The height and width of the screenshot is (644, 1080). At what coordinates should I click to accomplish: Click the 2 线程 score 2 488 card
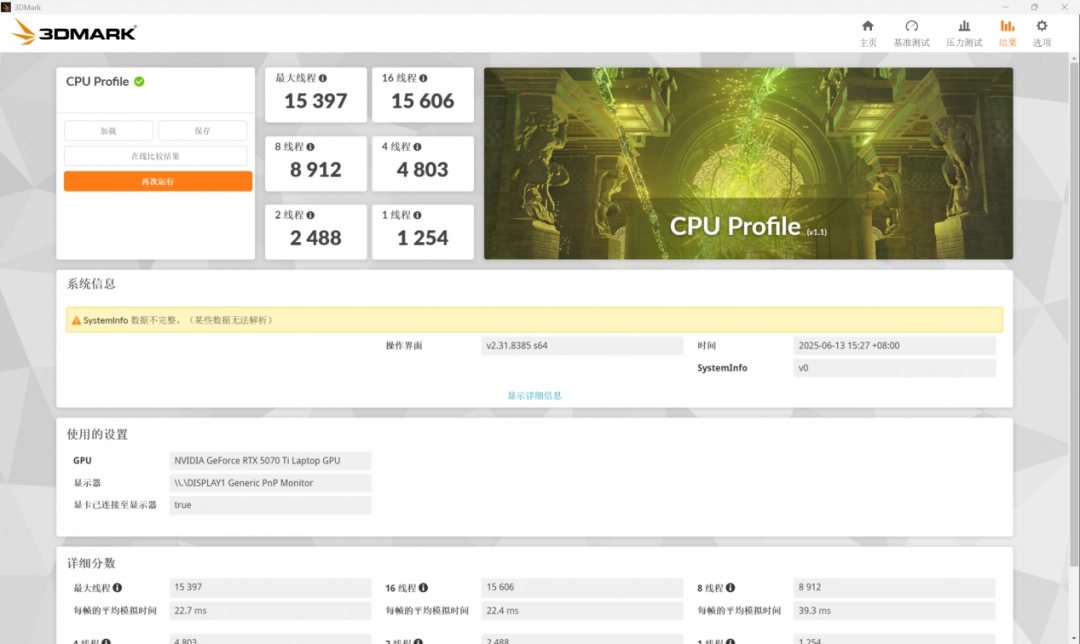point(315,232)
